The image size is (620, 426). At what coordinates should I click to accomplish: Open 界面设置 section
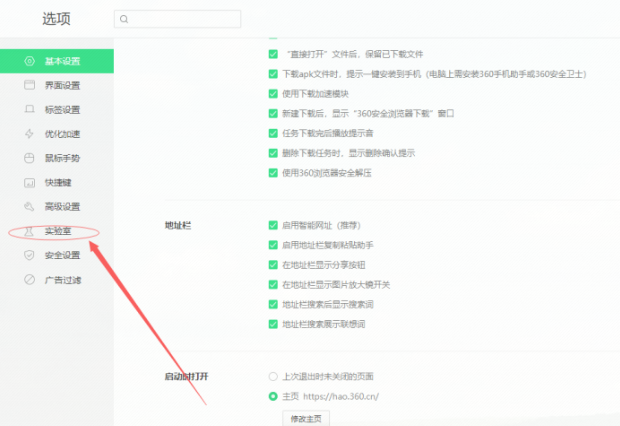click(x=57, y=85)
